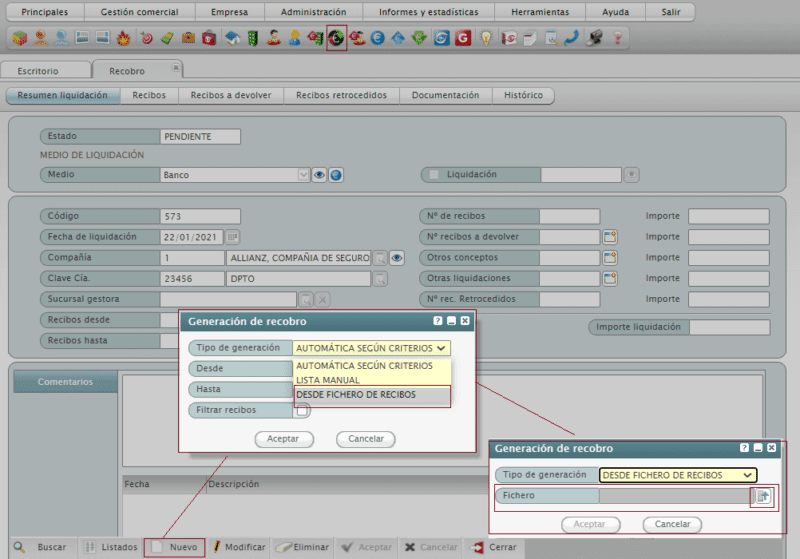
Task: Click the blue up-arrow toolbar icon
Action: tap(398, 38)
